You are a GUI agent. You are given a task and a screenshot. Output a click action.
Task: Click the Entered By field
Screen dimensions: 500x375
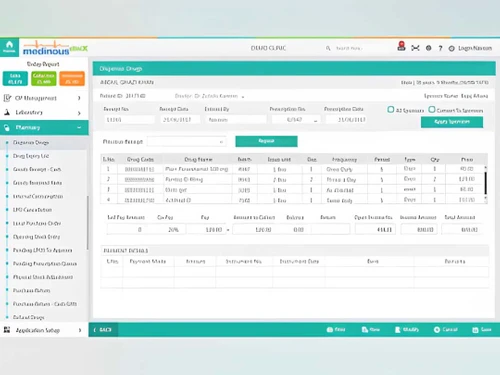(x=236, y=120)
